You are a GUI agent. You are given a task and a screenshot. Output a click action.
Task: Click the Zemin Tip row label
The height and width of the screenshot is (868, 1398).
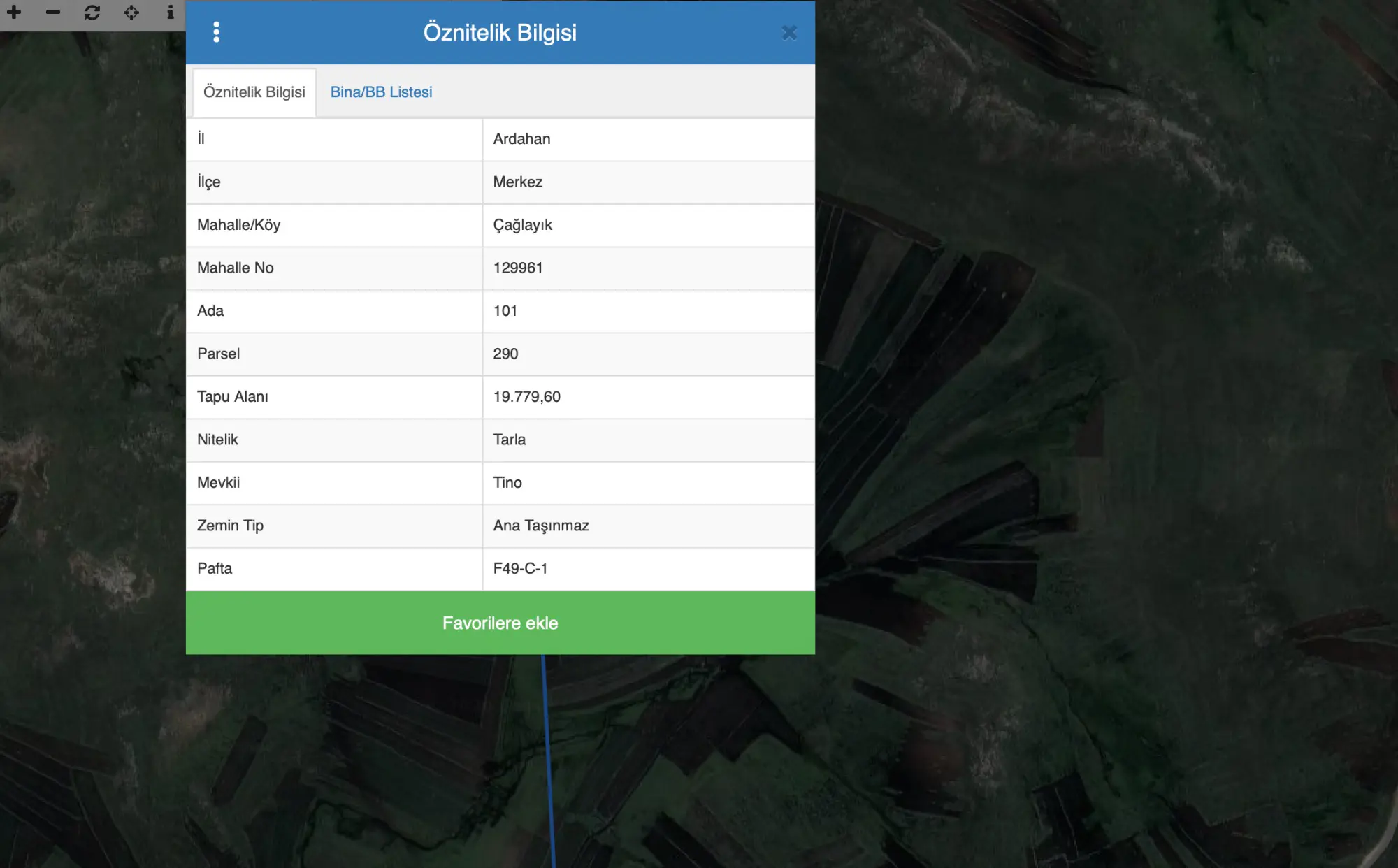(230, 526)
